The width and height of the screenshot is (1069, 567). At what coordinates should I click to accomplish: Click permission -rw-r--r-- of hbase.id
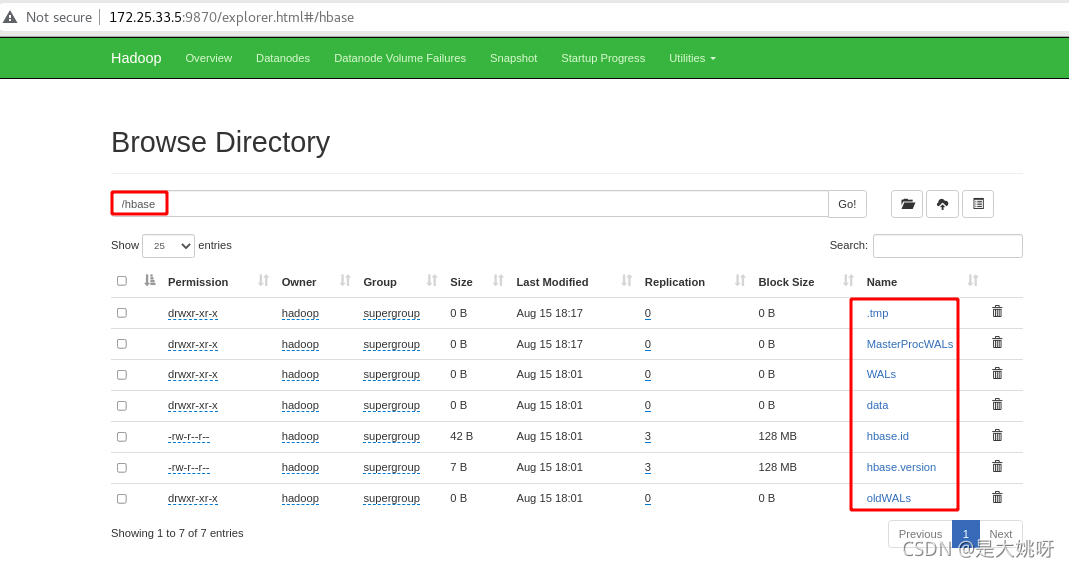[x=189, y=436]
